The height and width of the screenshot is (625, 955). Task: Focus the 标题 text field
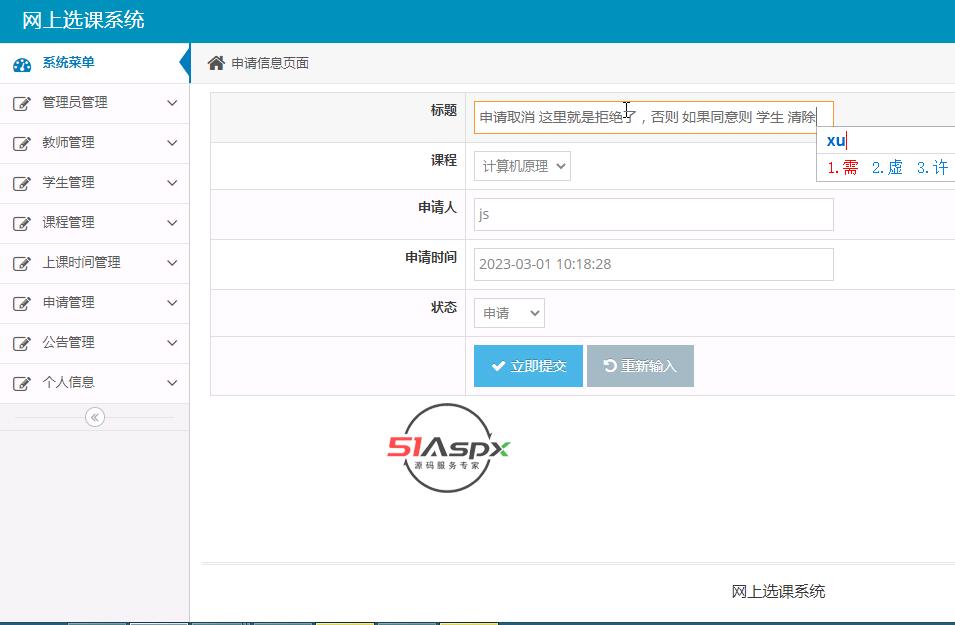click(x=654, y=118)
